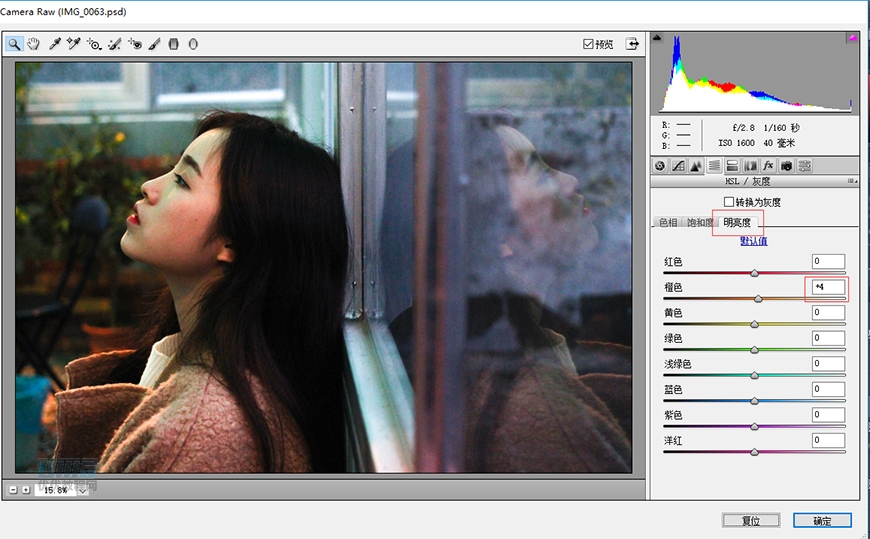Click the 默认值 link

coord(753,241)
